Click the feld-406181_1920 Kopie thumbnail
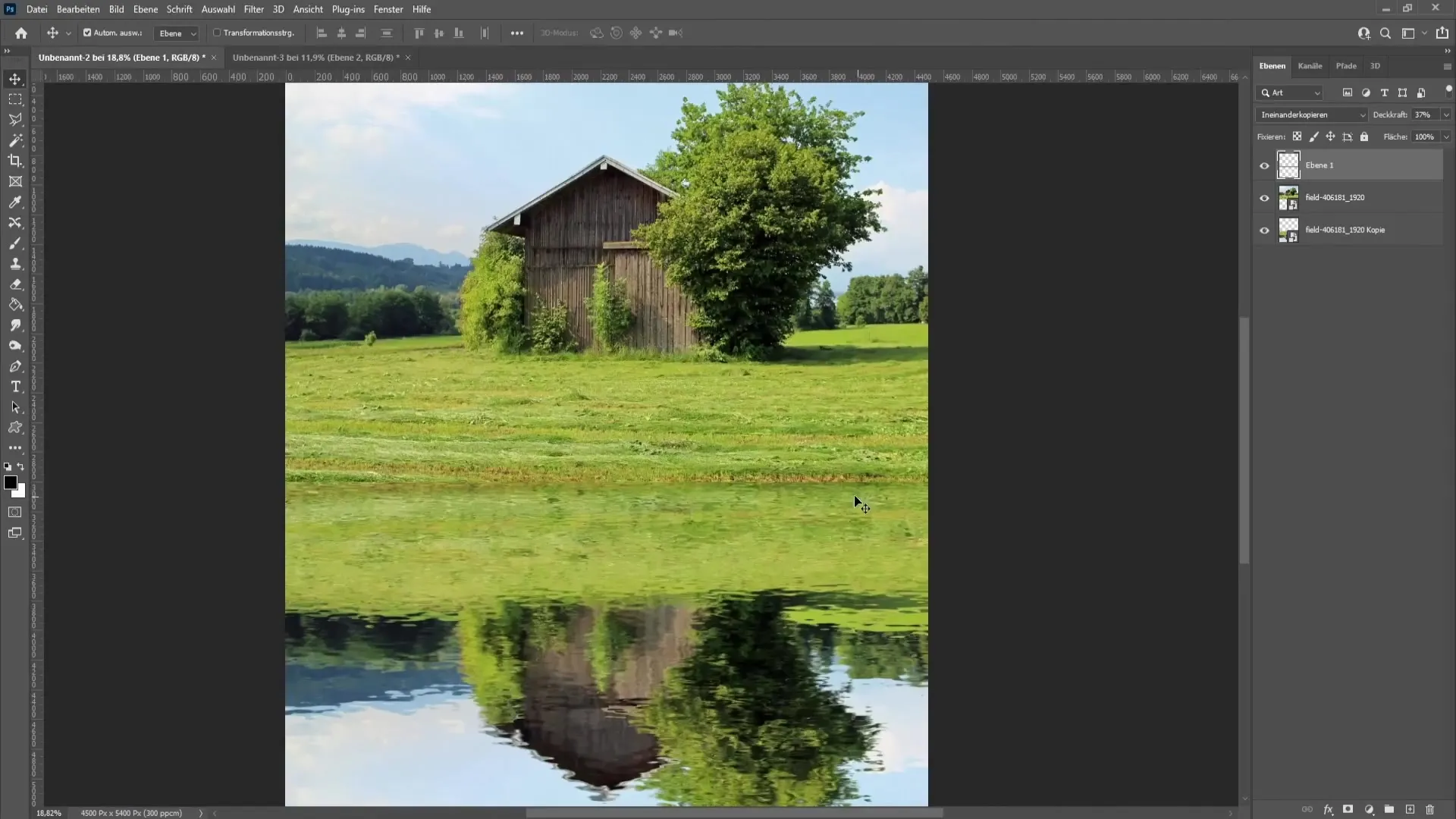This screenshot has height=819, width=1456. pyautogui.click(x=1289, y=230)
